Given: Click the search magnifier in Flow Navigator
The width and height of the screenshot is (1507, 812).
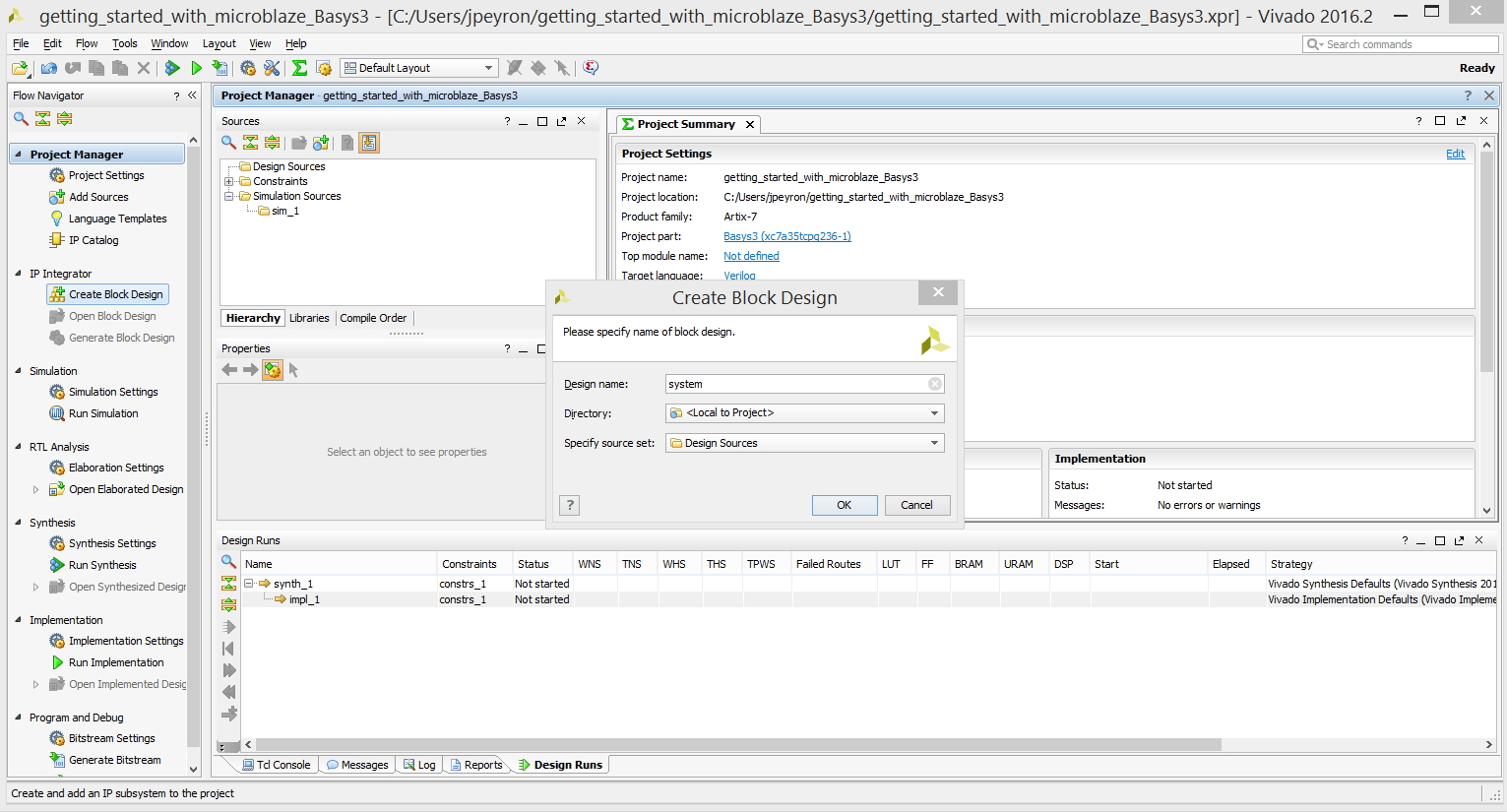Looking at the screenshot, I should coord(21,118).
